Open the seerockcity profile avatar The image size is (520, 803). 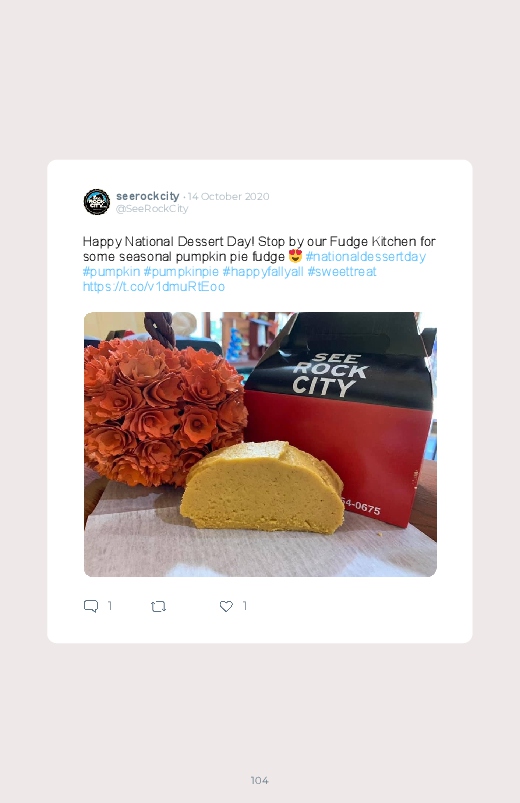97,202
